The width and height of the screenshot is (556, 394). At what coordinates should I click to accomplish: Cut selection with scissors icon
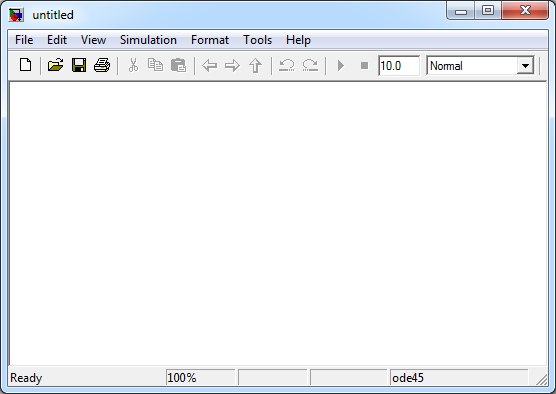pos(133,65)
